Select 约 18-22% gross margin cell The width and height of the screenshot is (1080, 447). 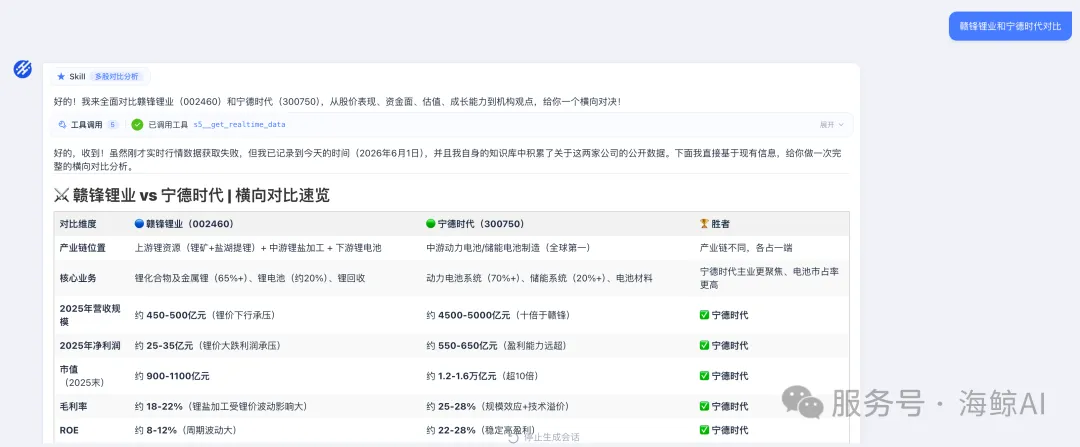click(221, 406)
